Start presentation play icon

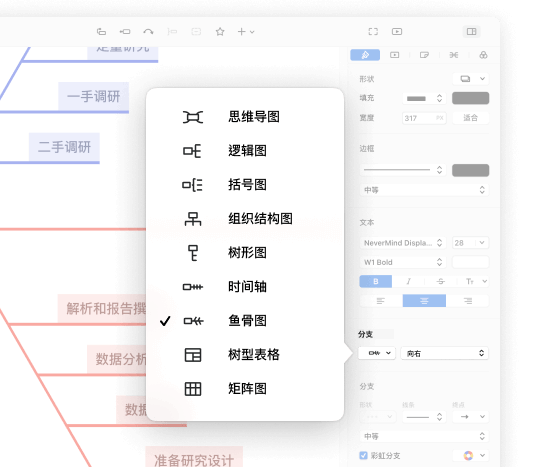(x=397, y=32)
